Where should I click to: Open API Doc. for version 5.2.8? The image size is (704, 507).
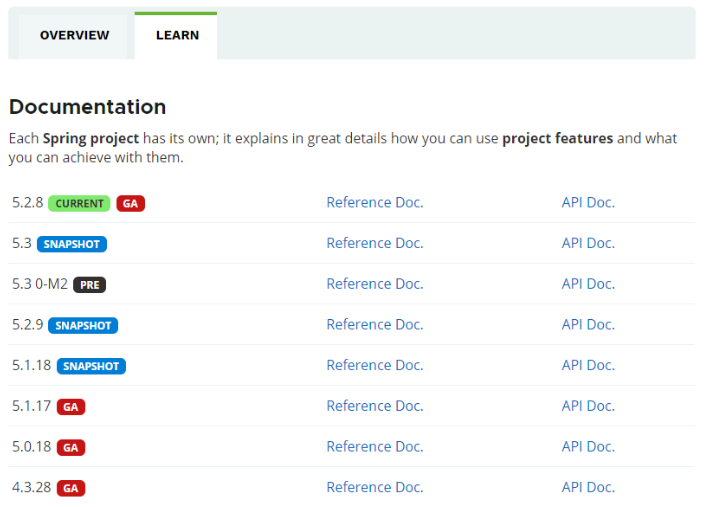tap(588, 203)
